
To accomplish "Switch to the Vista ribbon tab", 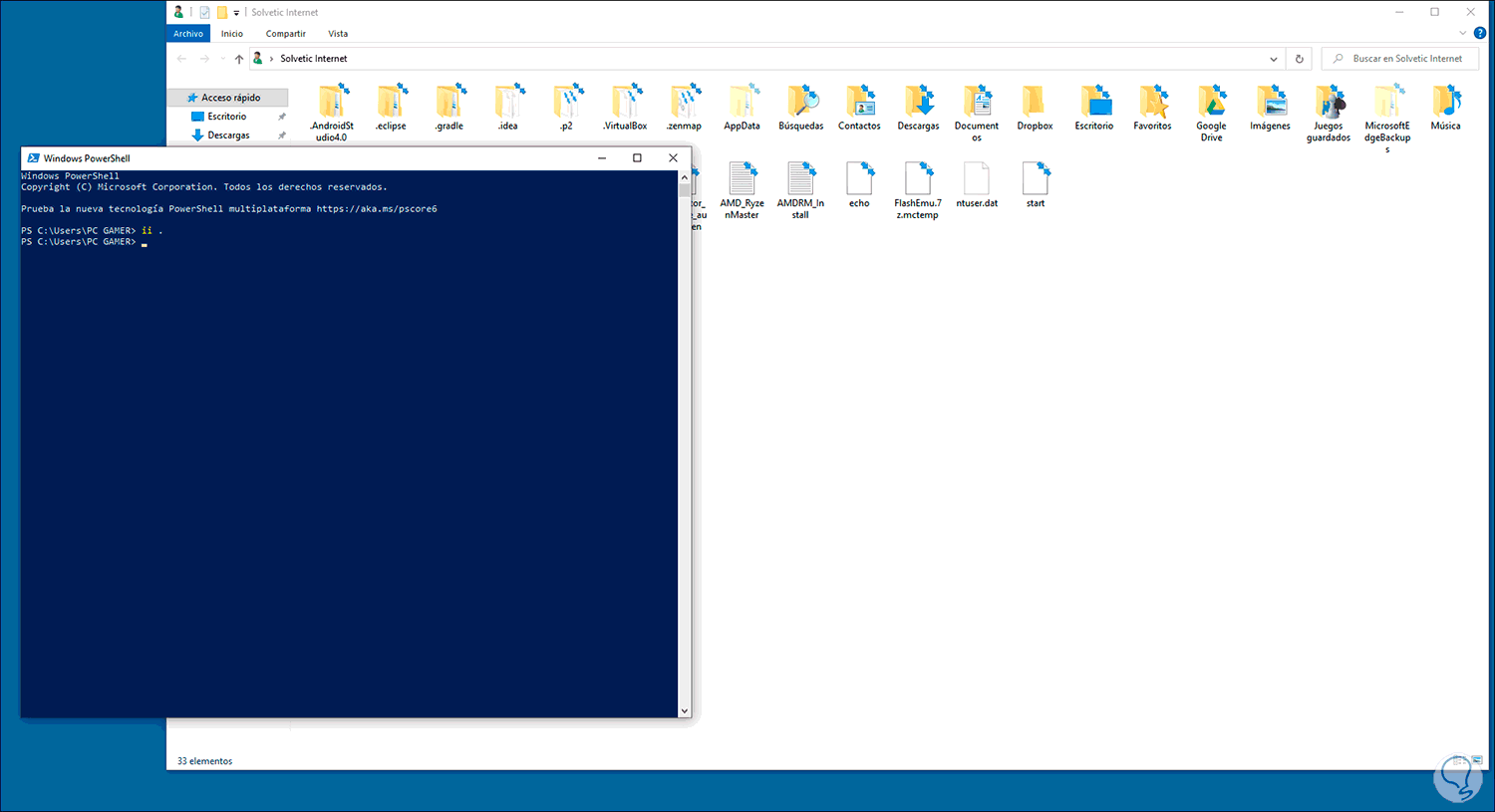I will point(338,33).
